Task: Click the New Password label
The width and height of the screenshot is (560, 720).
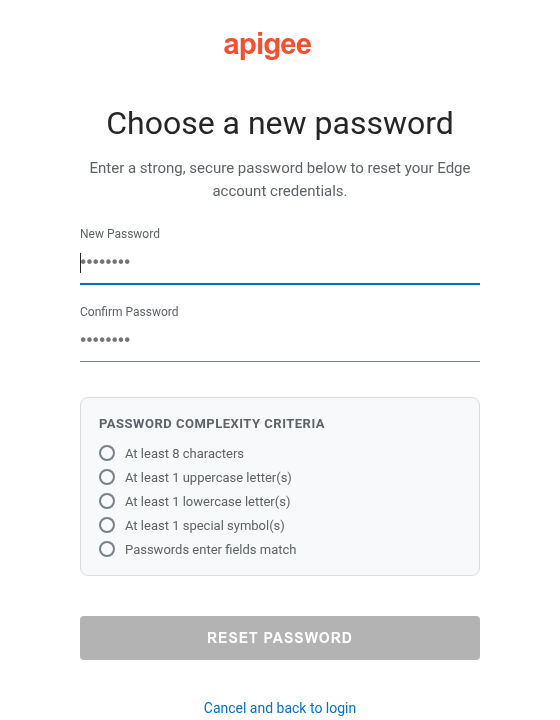Action: [120, 234]
